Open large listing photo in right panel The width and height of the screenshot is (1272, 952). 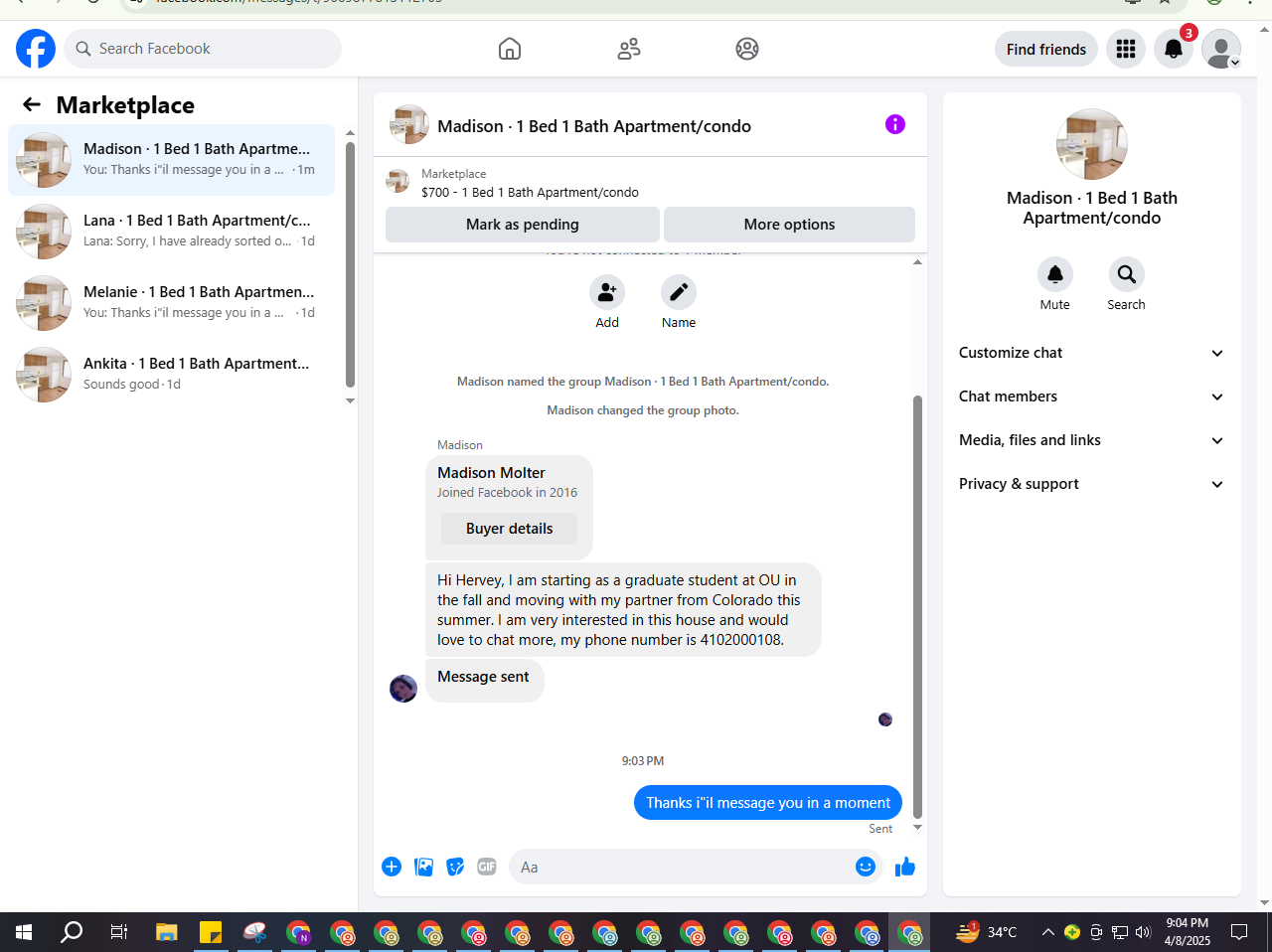pos(1092,144)
